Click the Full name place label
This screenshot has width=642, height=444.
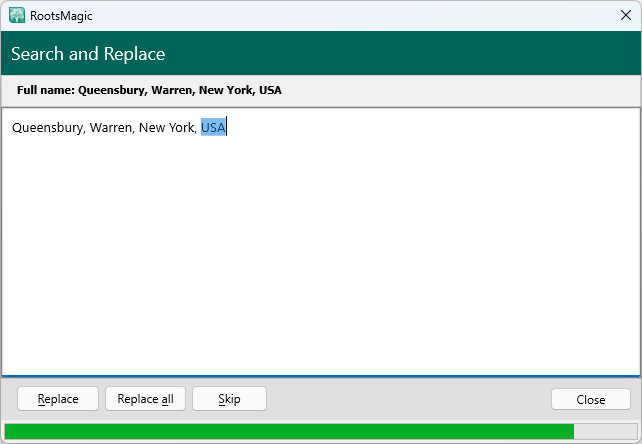149,90
